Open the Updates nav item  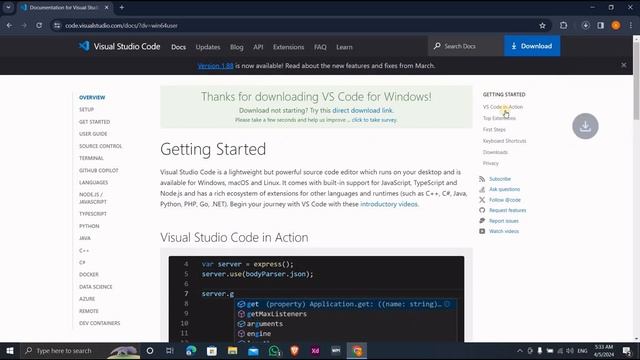[208, 47]
